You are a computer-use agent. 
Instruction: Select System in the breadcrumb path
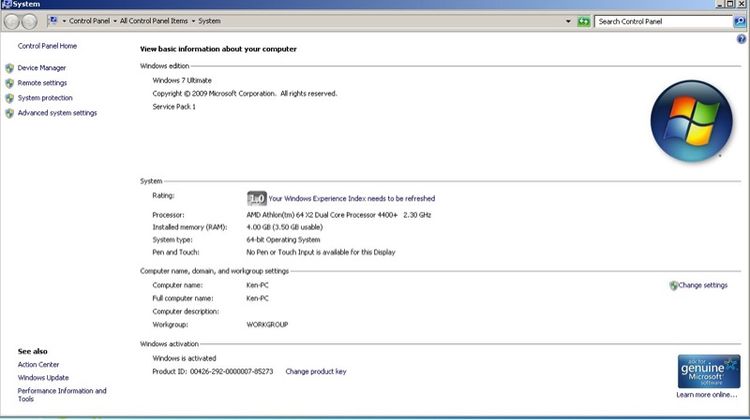click(210, 21)
